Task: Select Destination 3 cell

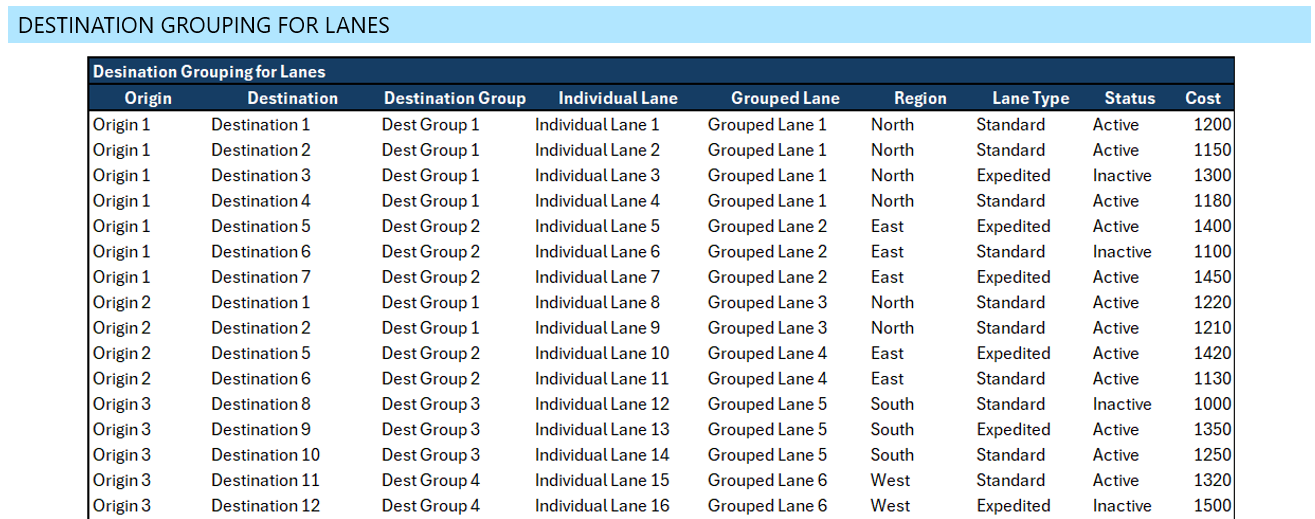Action: pos(261,175)
